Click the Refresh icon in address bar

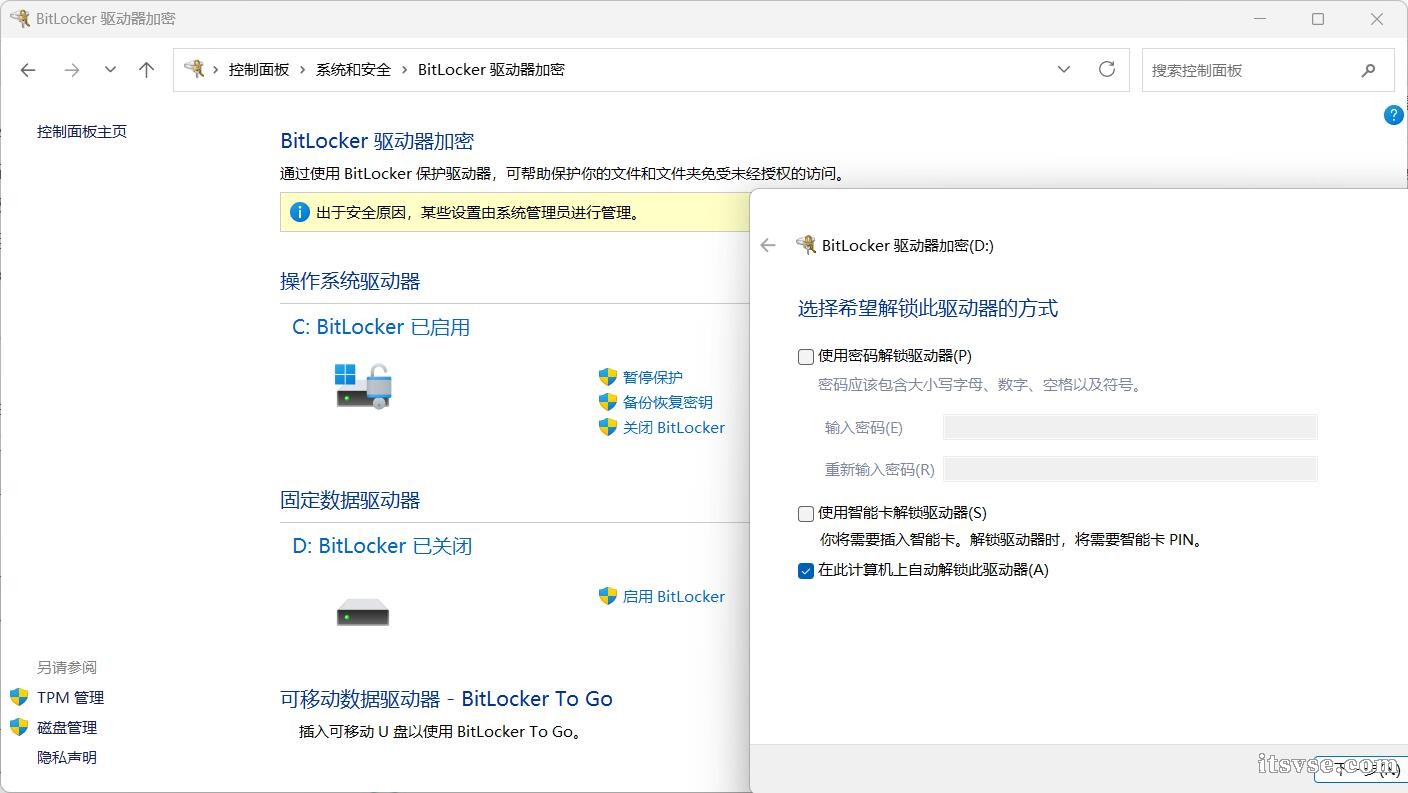click(1107, 69)
